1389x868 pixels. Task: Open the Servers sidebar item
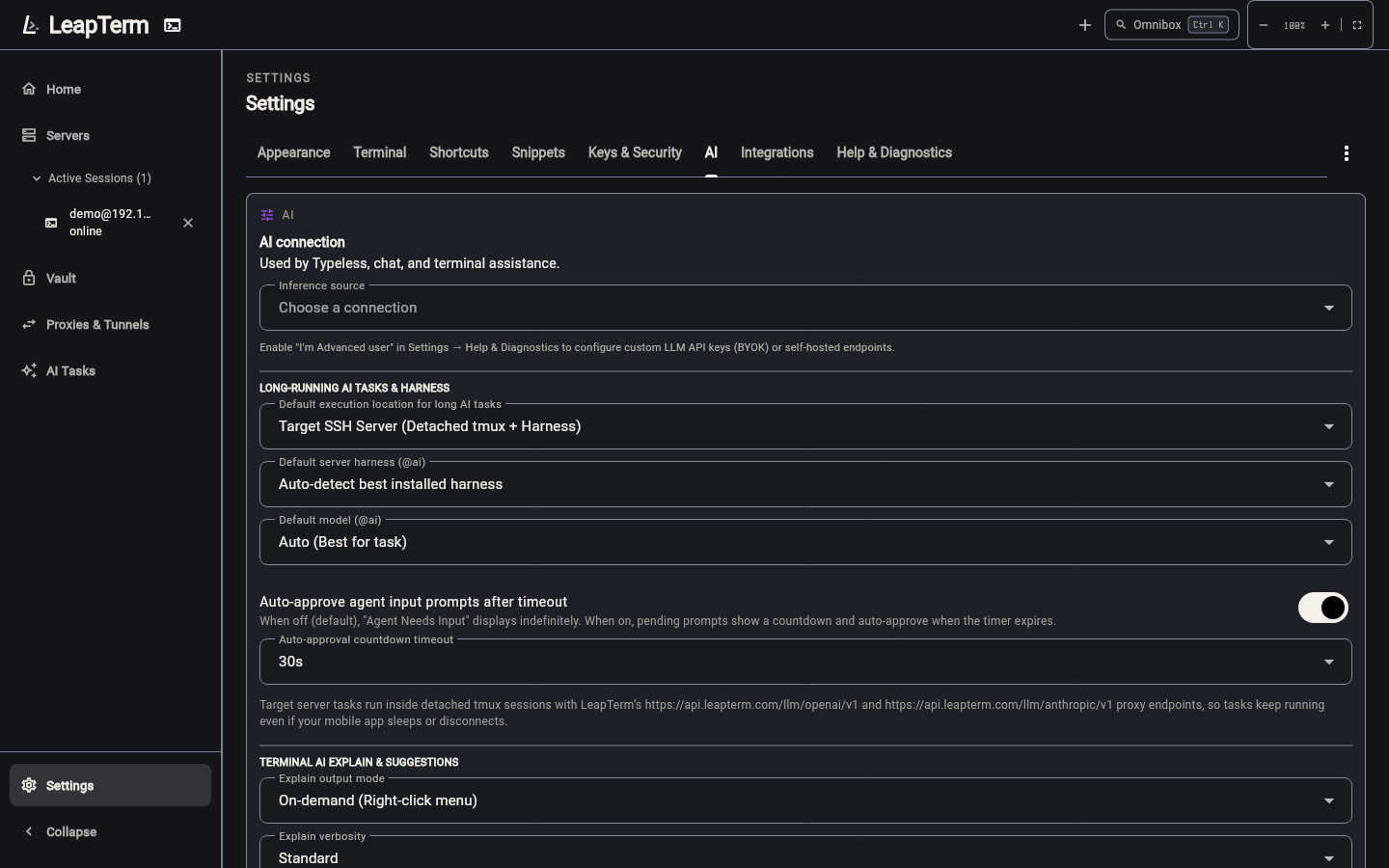coord(110,135)
